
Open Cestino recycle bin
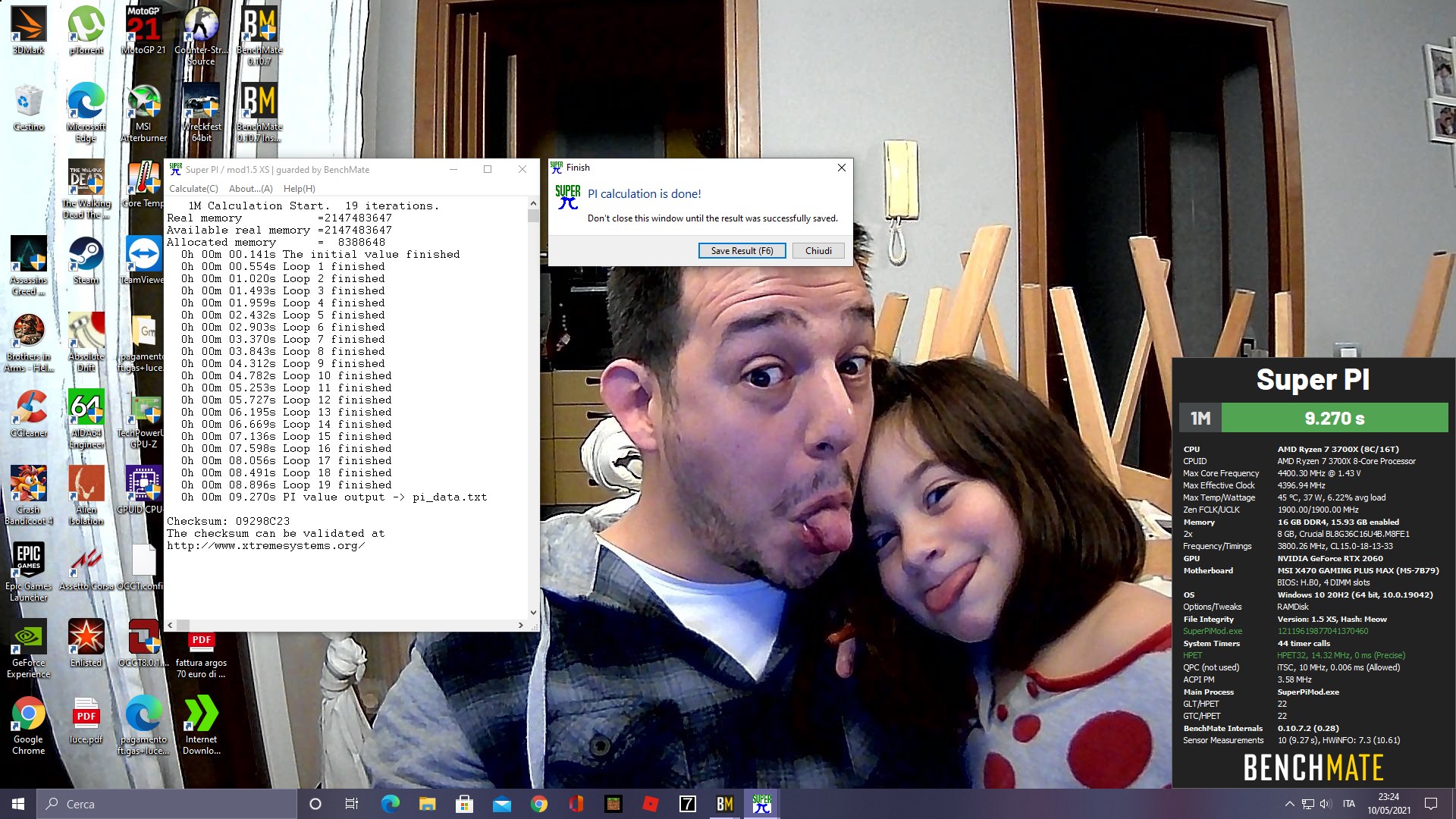tap(29, 108)
